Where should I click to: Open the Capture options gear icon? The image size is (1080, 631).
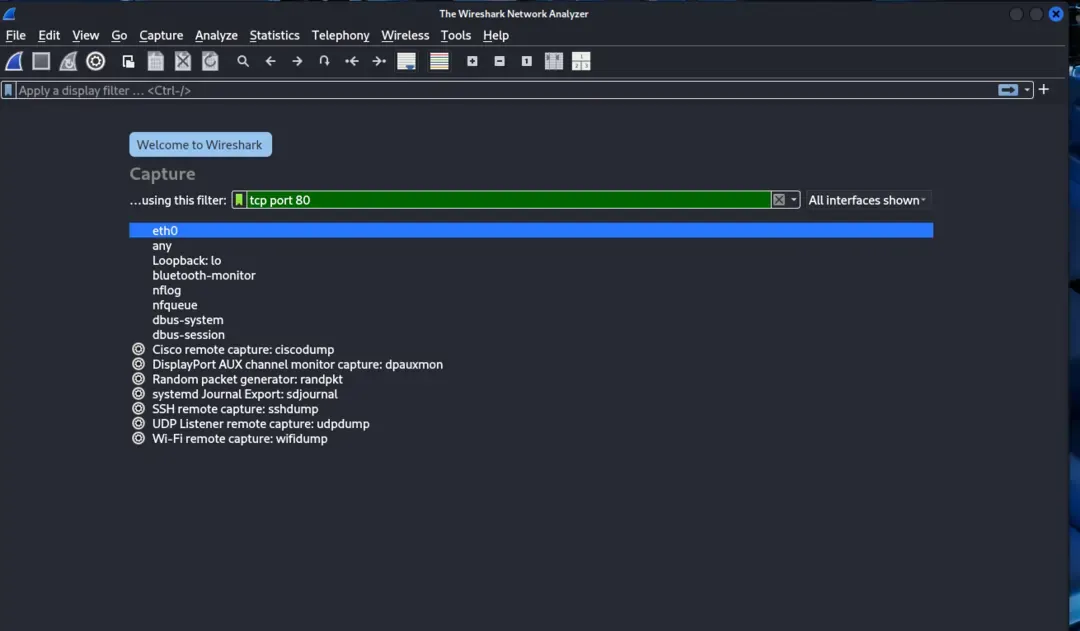(96, 61)
